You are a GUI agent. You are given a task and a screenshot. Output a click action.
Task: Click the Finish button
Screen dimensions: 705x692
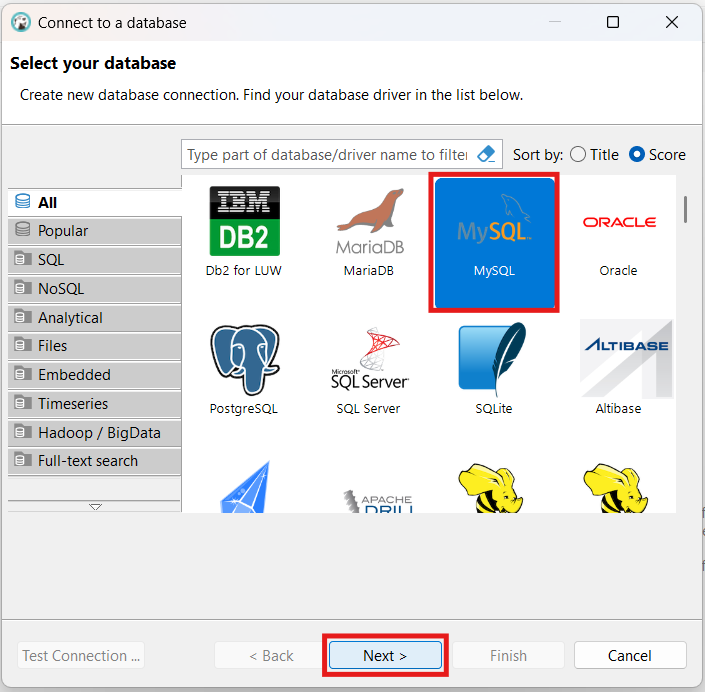pos(508,656)
